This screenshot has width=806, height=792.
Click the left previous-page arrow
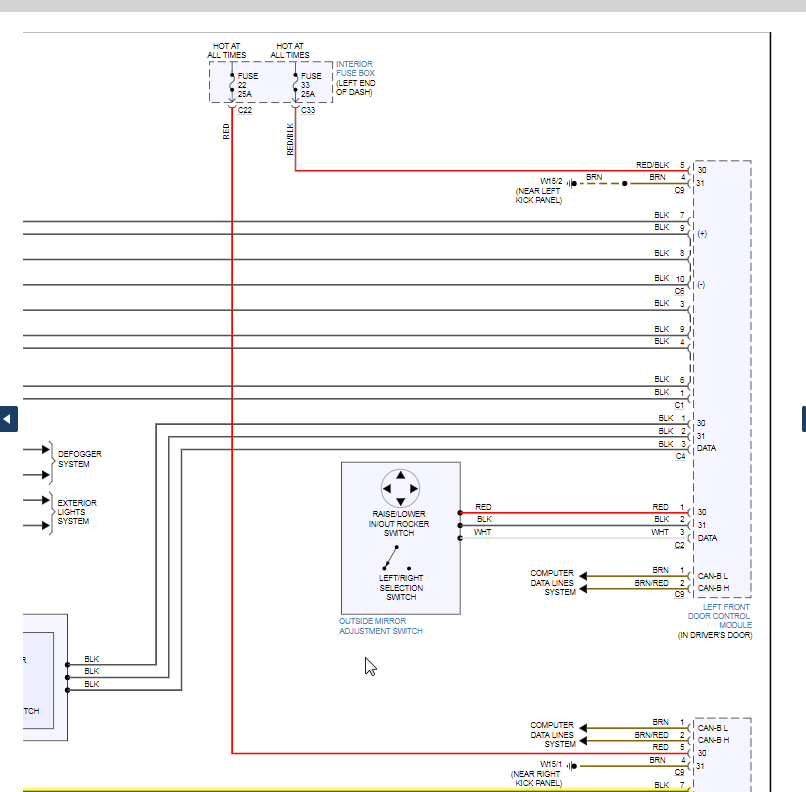tap(8, 418)
